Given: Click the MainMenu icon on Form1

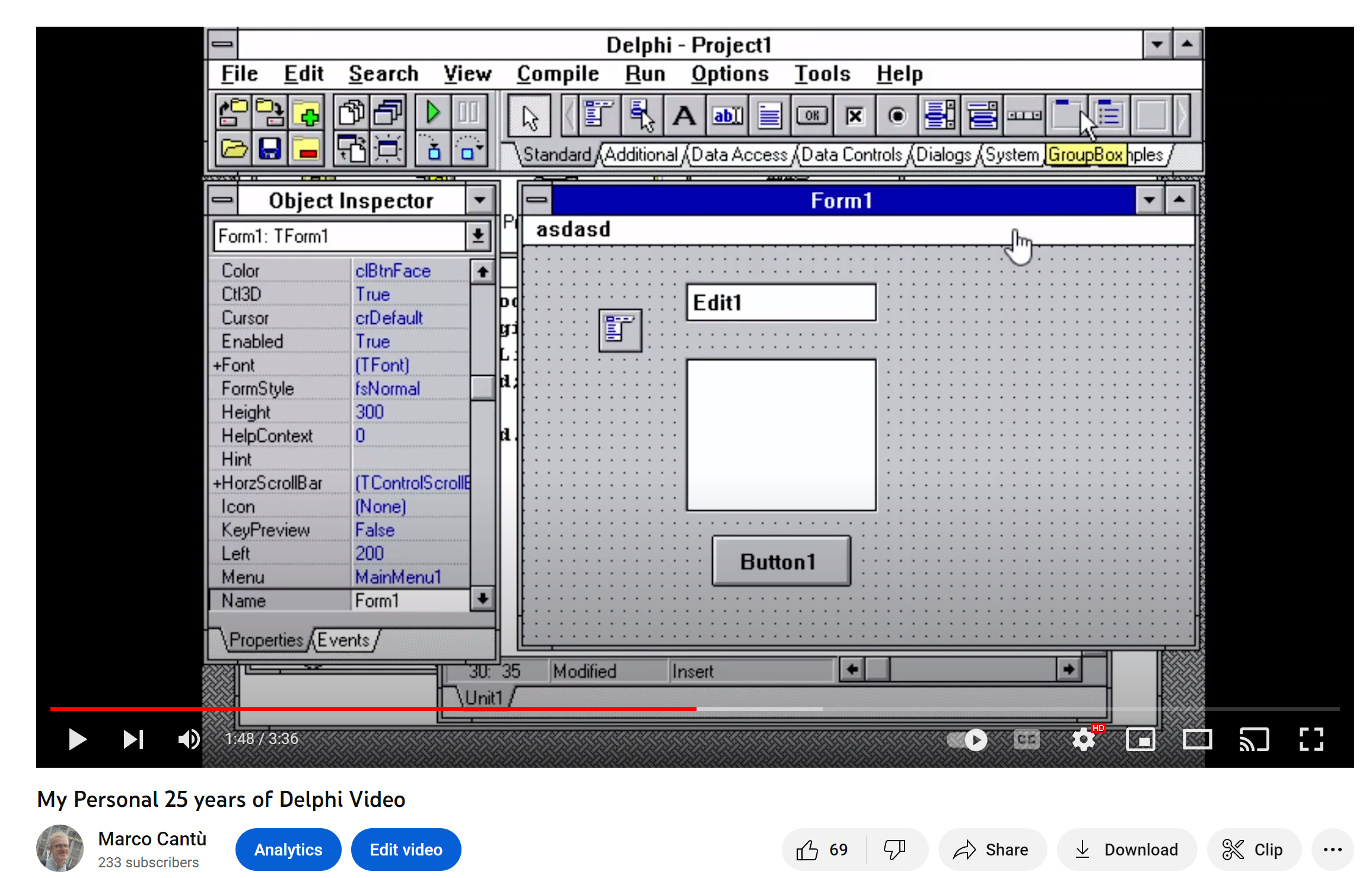Looking at the screenshot, I should coord(620,330).
